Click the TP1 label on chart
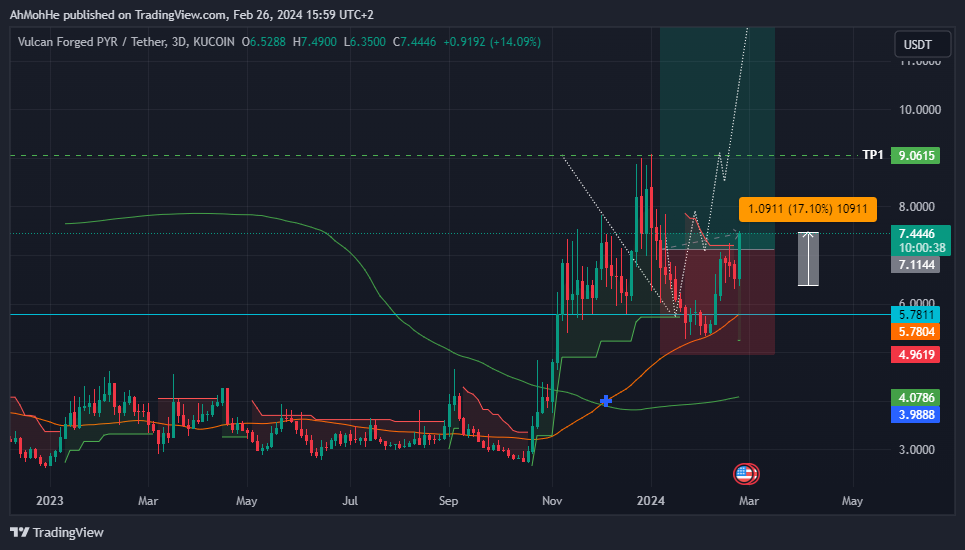965x550 pixels. [873, 155]
